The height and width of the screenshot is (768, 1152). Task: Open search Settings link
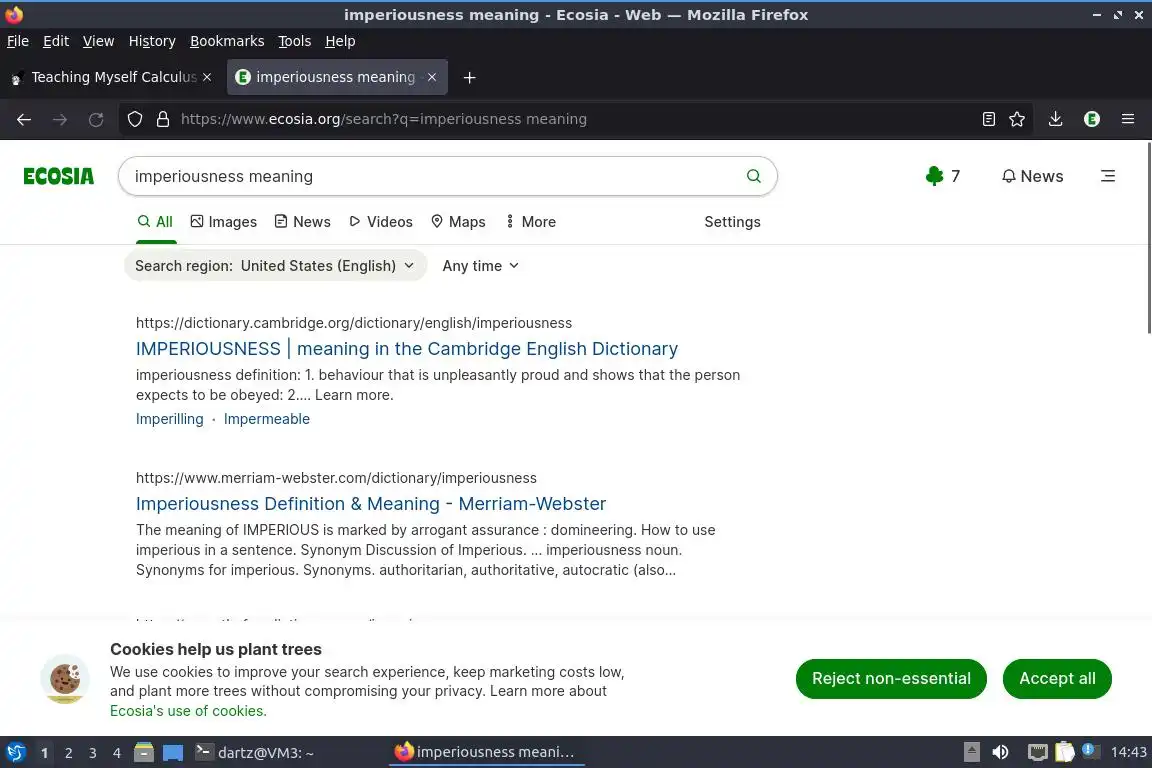(x=732, y=222)
